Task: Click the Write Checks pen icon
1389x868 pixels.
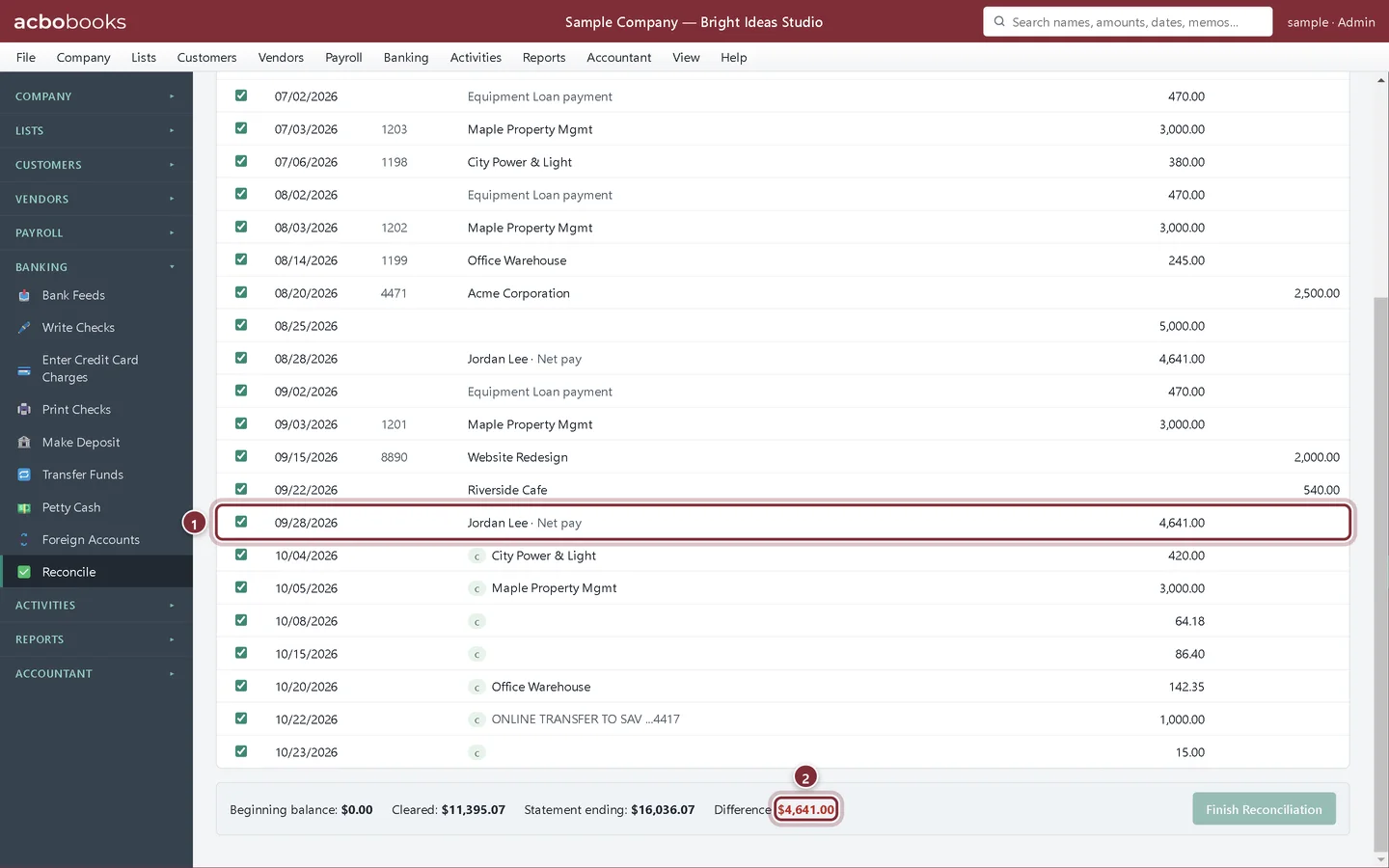Action: 24,328
